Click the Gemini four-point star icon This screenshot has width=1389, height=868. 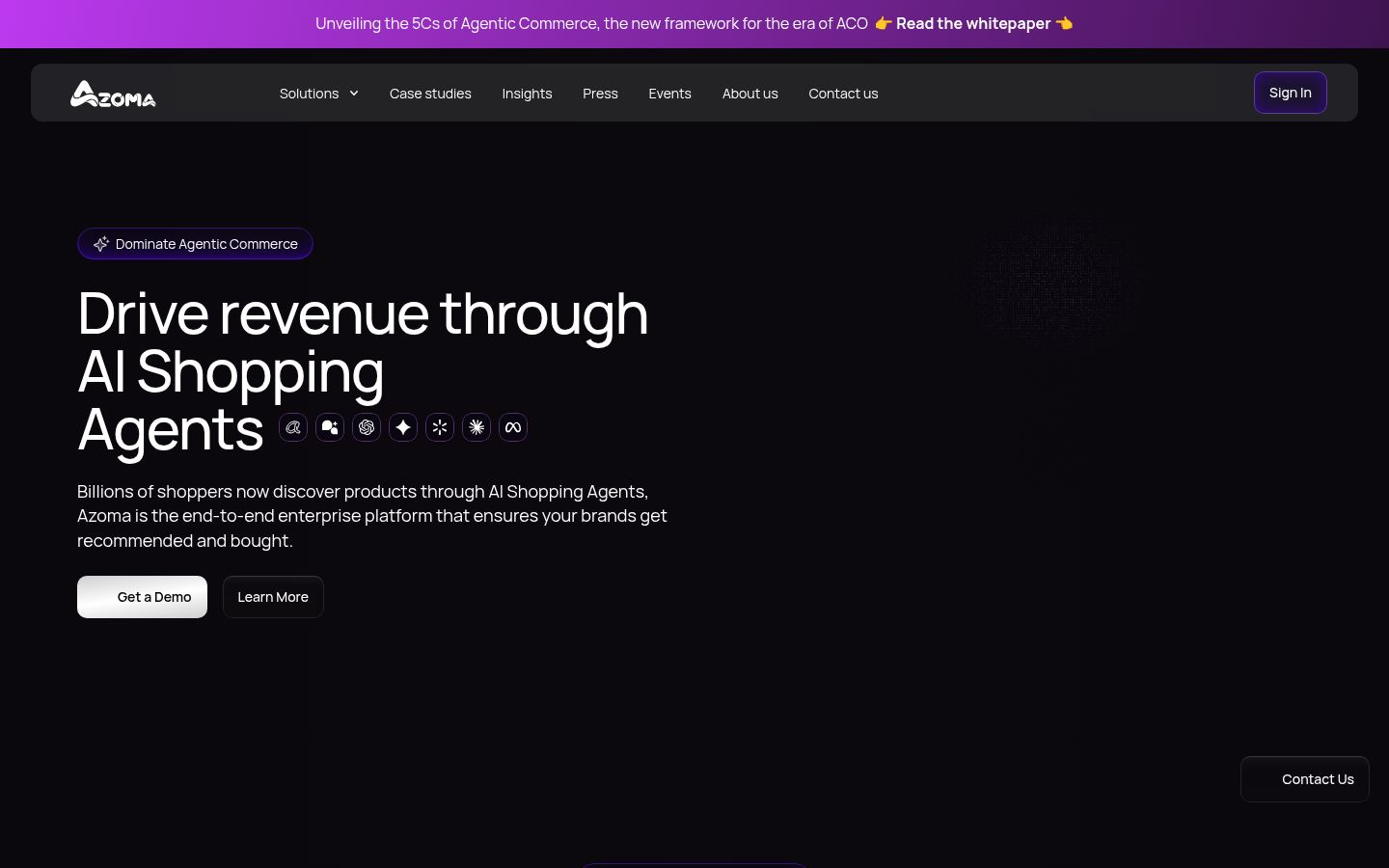click(x=403, y=427)
